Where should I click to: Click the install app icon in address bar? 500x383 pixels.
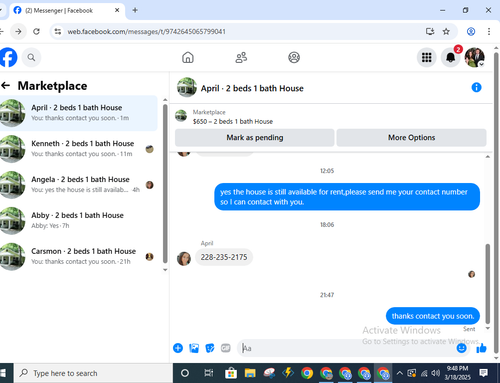pos(430,31)
